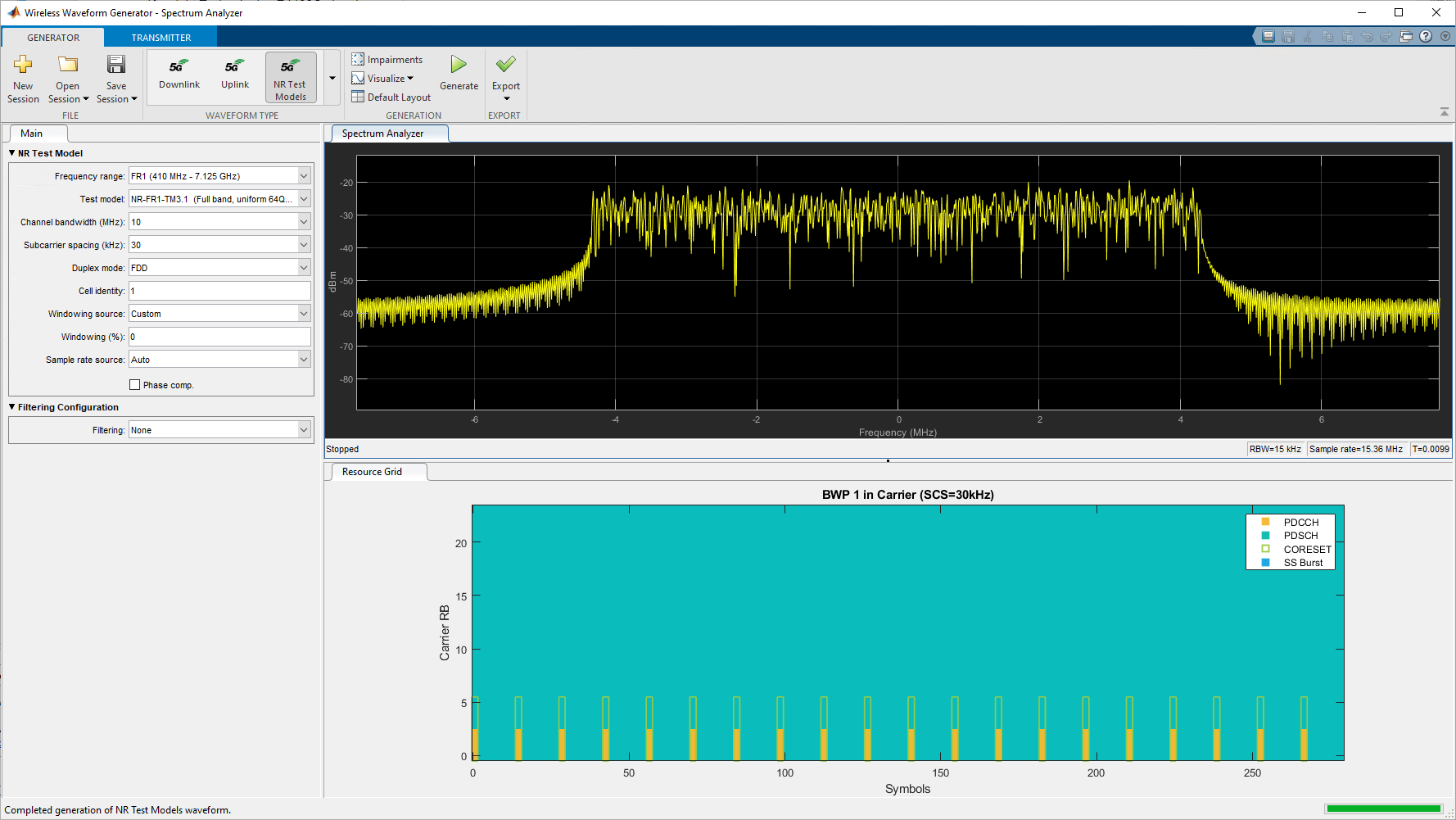Image resolution: width=1456 pixels, height=820 pixels.
Task: Open the Impairments panel
Action: [387, 60]
